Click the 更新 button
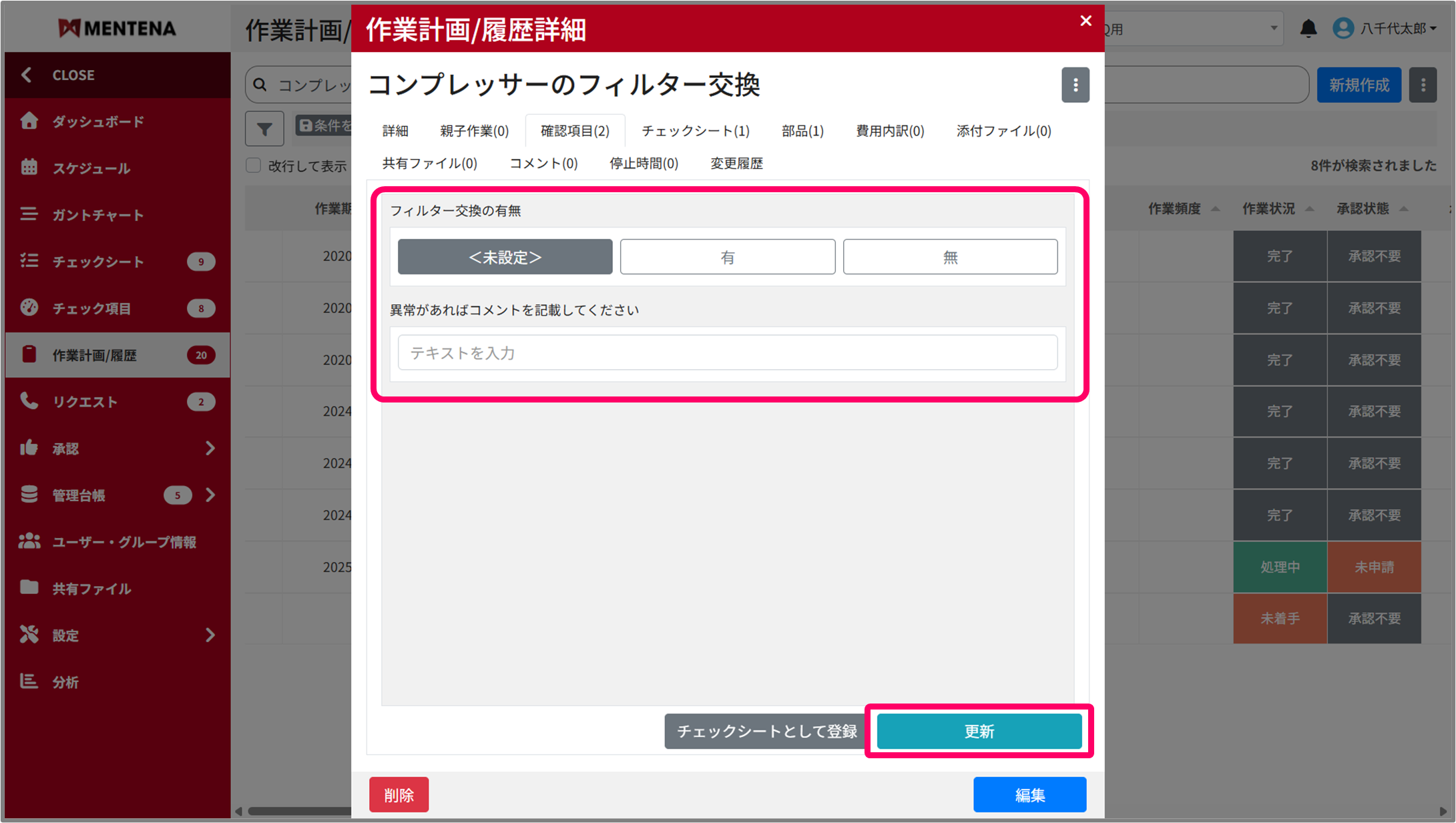 pyautogui.click(x=979, y=732)
